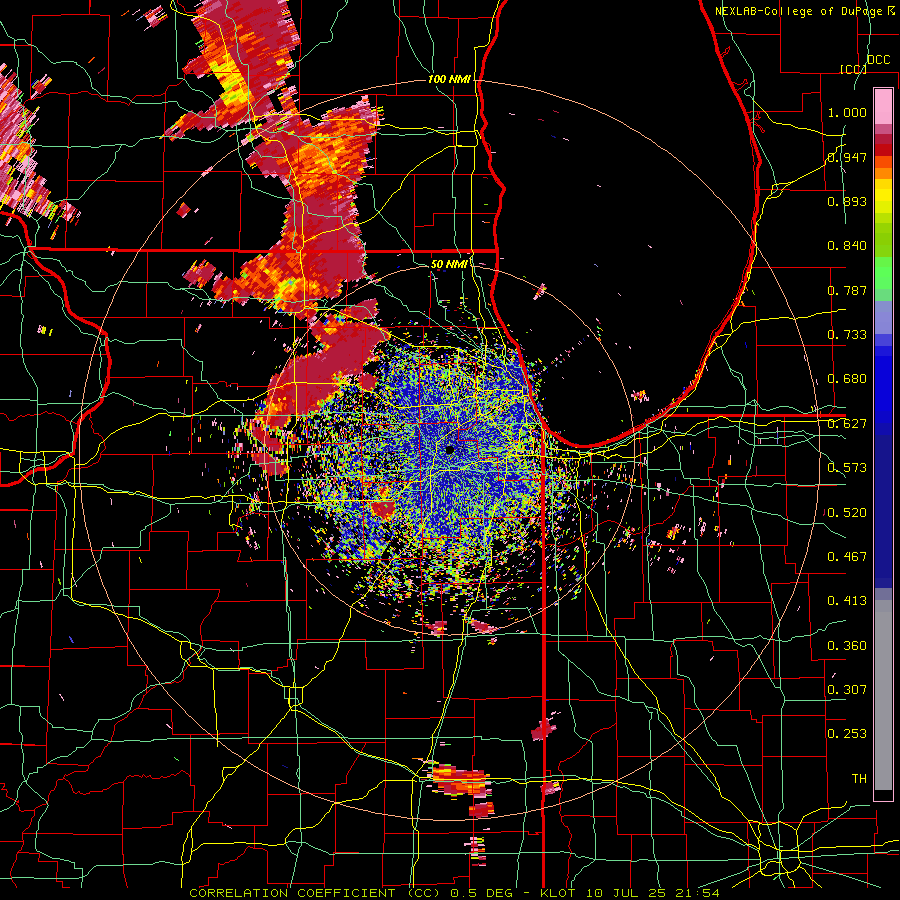Image resolution: width=900 pixels, height=900 pixels.
Task: Click the DCC label above the color scale
Action: tap(878, 59)
